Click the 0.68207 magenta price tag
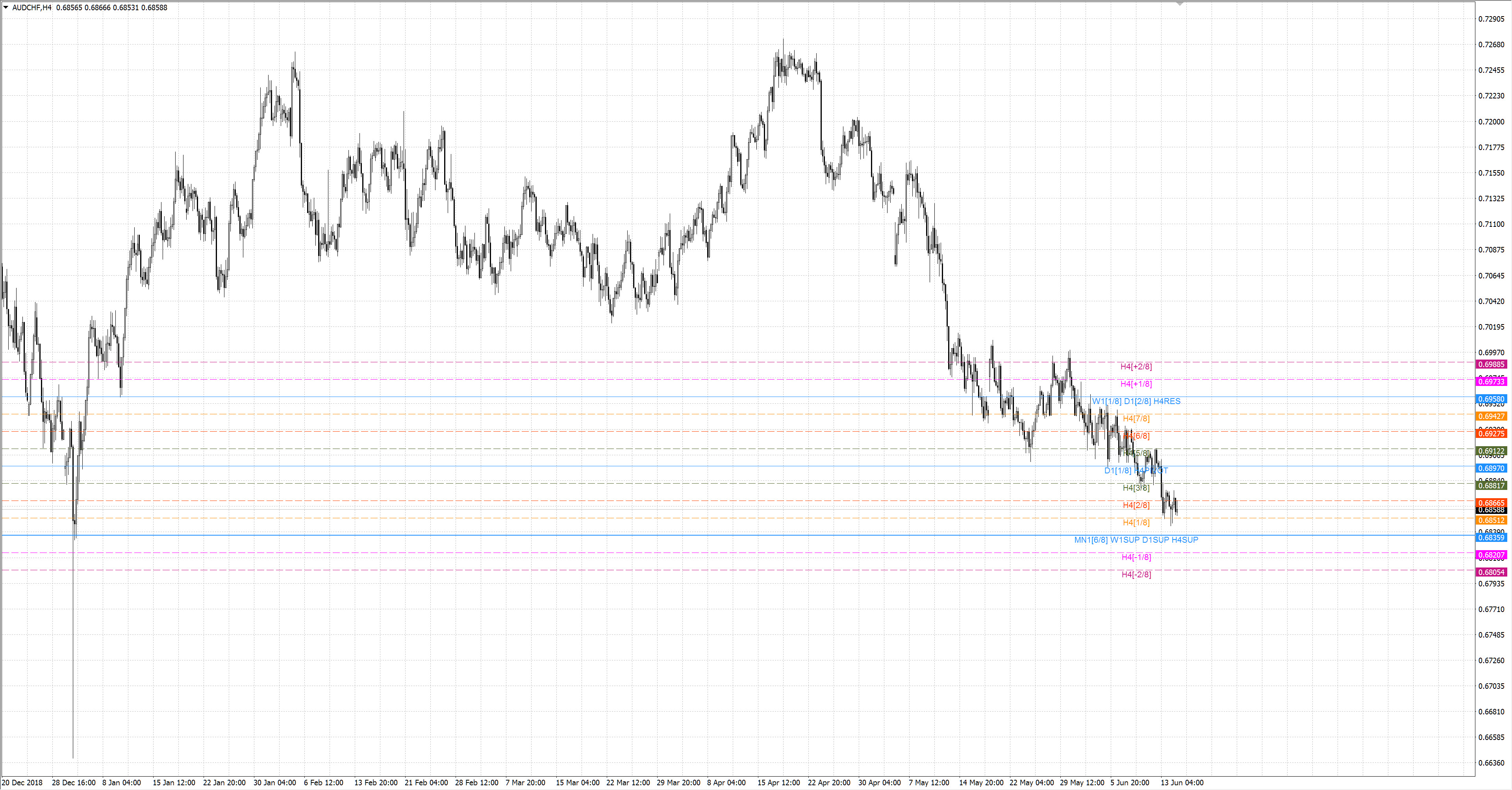Viewport: 1512px width, 790px height. pyautogui.click(x=1491, y=555)
